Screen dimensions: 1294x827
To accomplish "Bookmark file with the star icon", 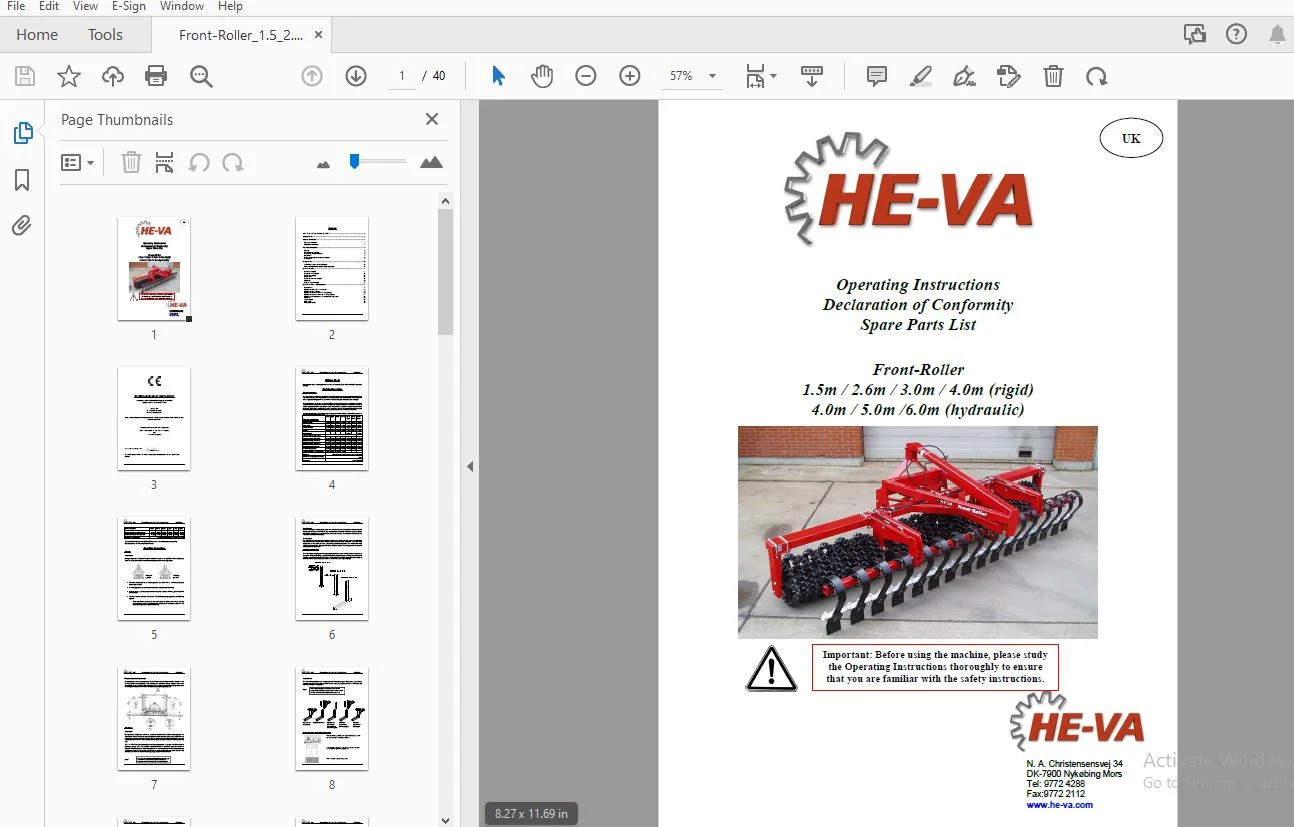I will tap(69, 76).
